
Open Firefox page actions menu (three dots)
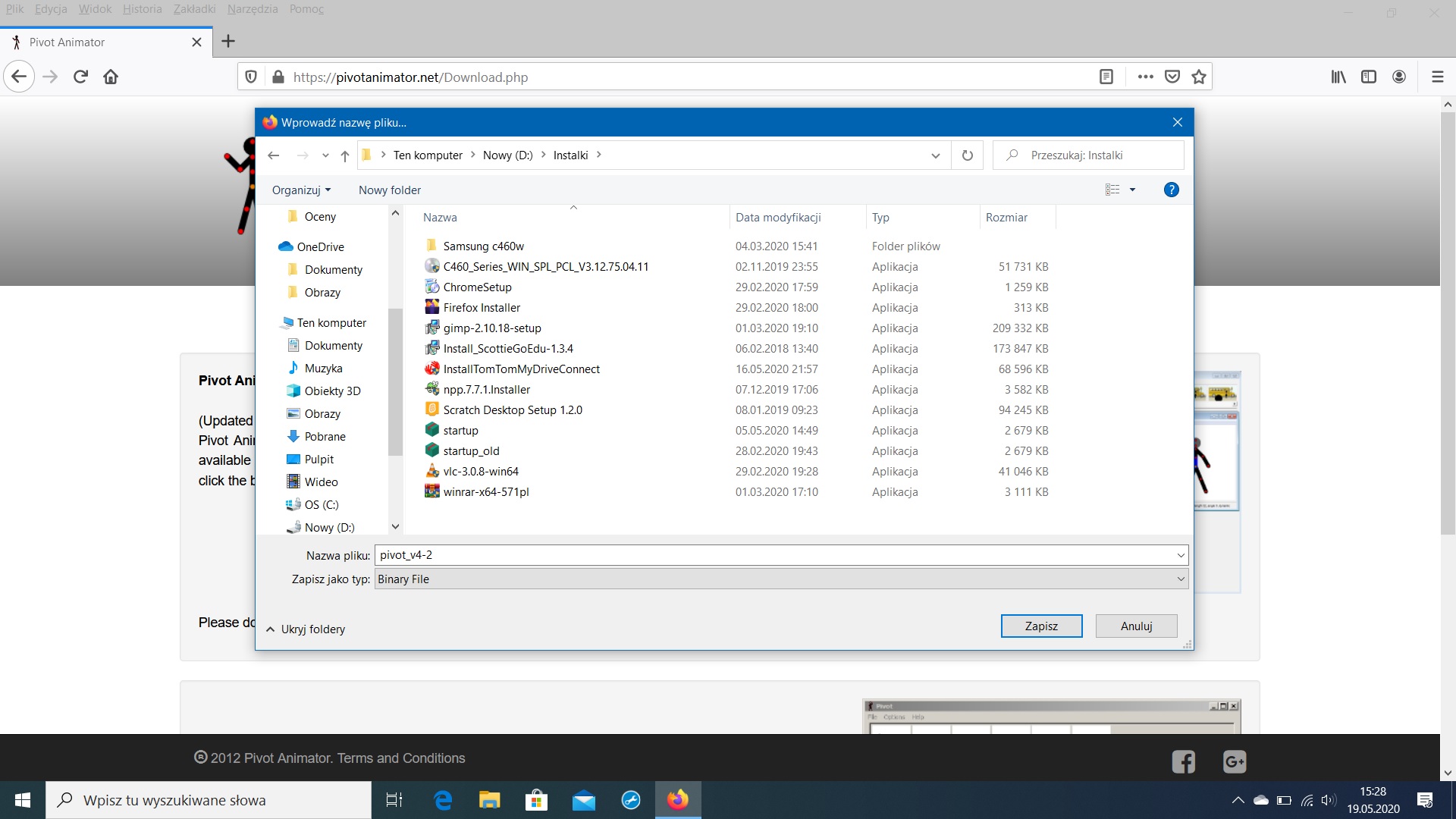[1146, 77]
